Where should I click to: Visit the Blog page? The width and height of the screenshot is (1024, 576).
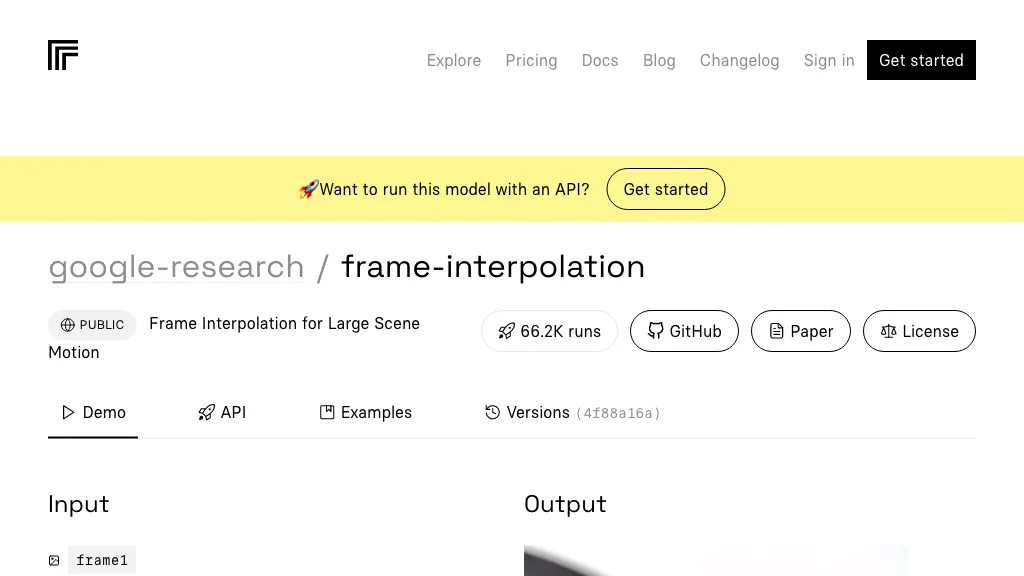659,60
